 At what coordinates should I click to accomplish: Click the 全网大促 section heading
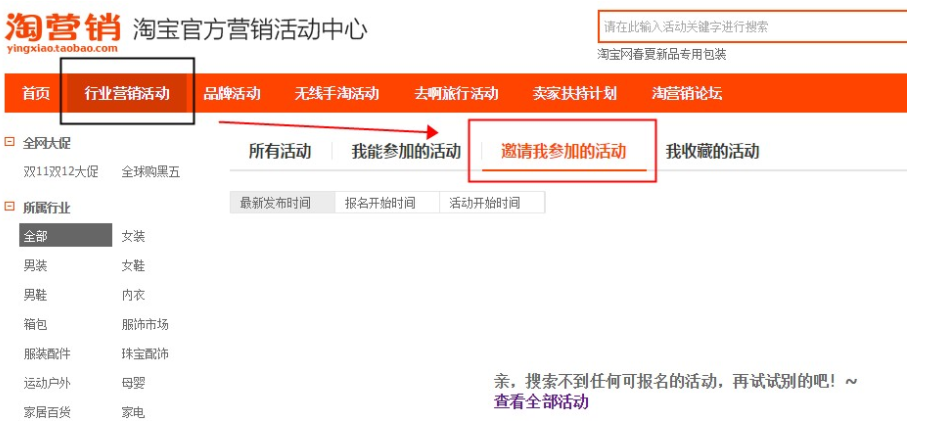click(47, 143)
